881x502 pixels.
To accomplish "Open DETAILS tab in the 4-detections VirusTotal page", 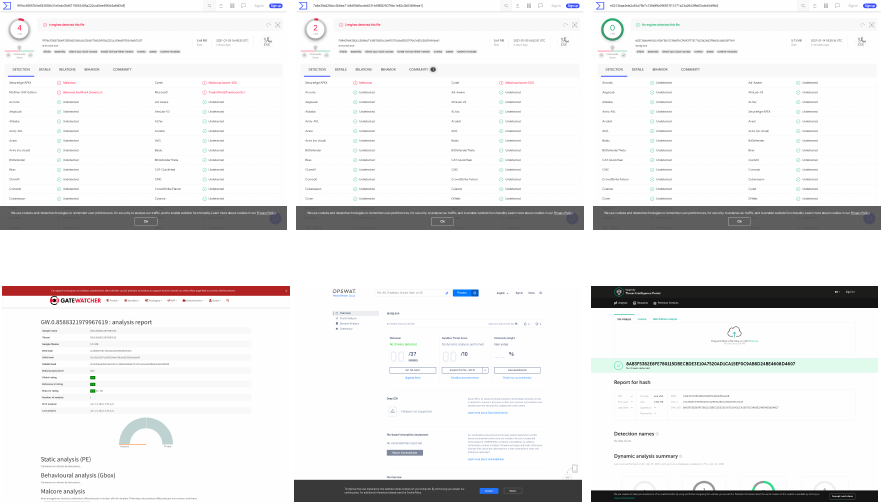I will (46, 69).
